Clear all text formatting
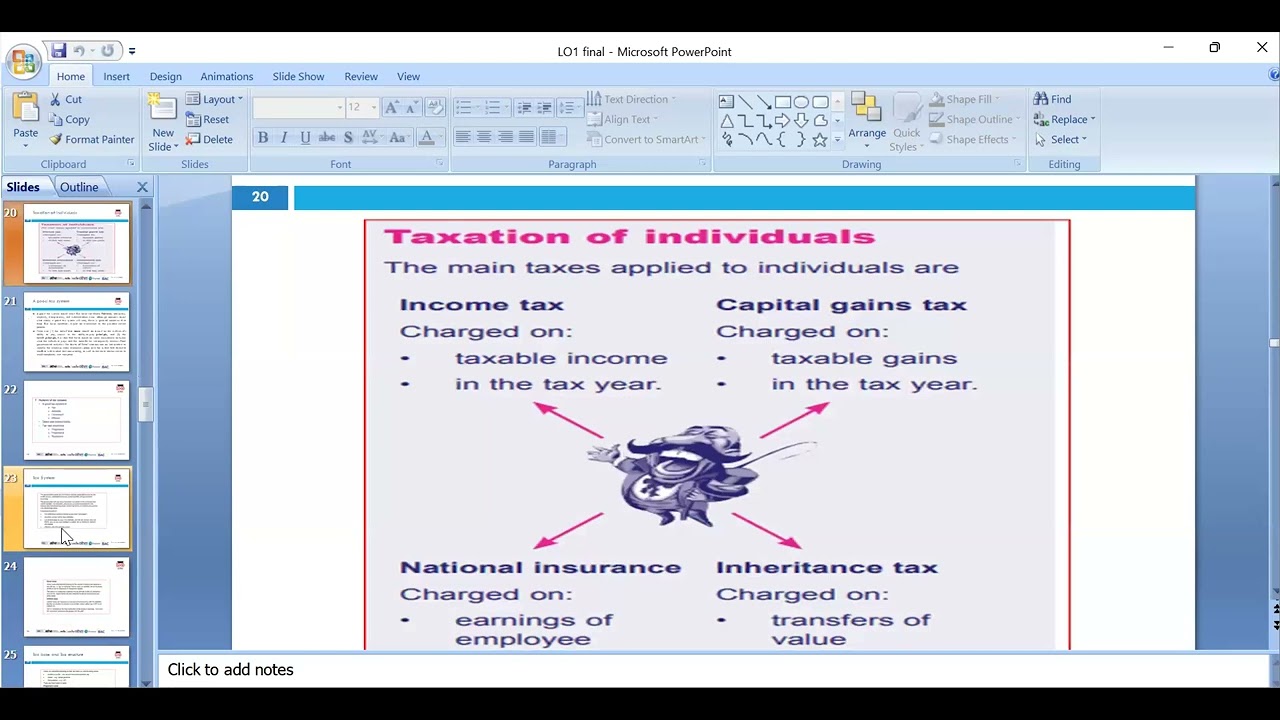 coord(435,107)
